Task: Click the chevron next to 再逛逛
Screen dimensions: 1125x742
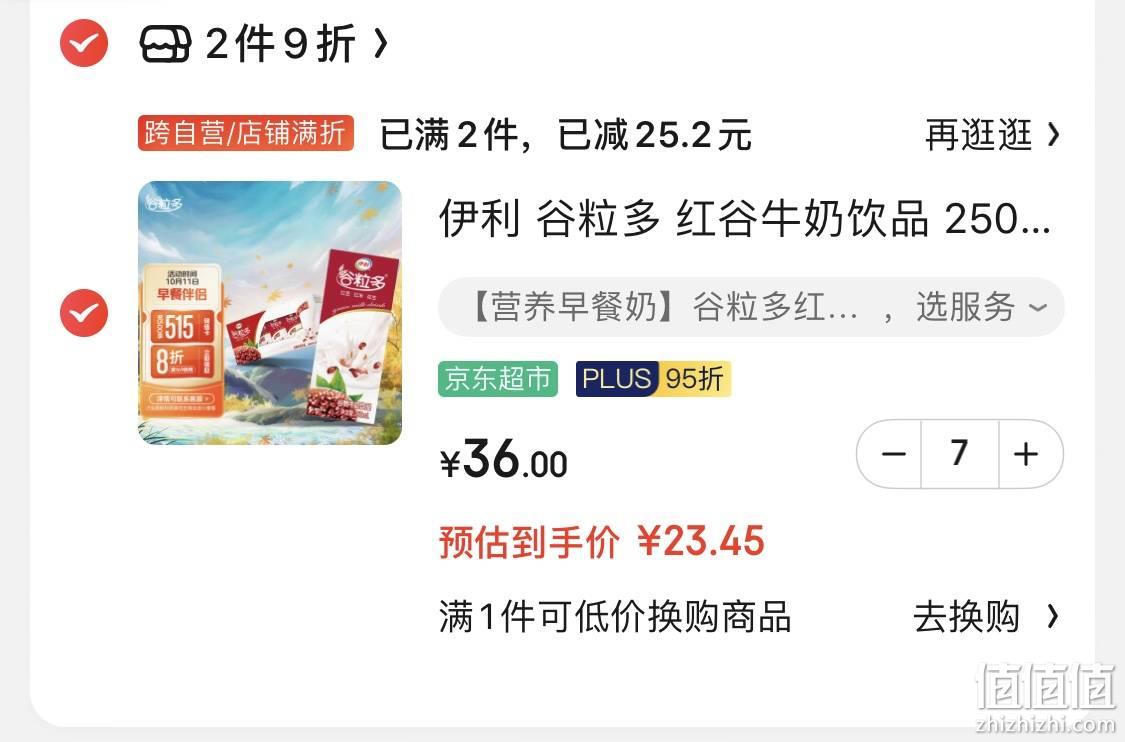Action: click(x=1053, y=134)
